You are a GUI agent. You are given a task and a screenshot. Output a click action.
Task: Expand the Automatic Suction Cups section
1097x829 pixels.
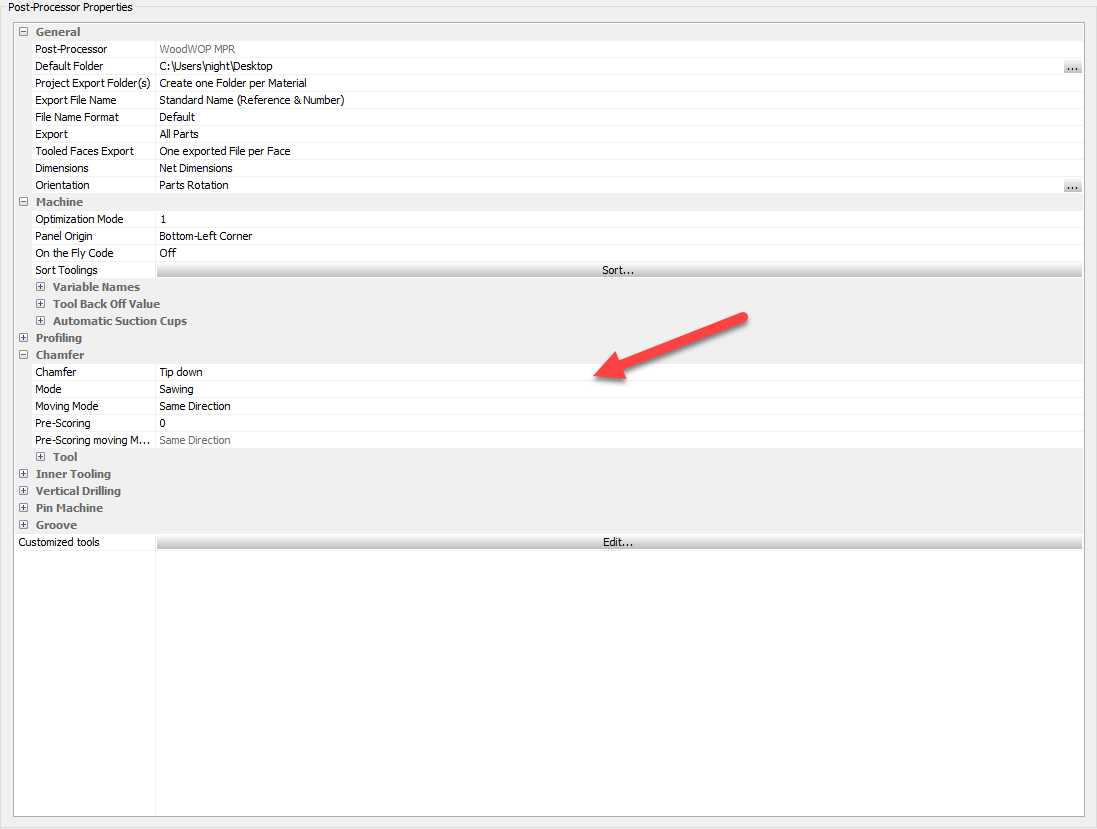click(38, 321)
